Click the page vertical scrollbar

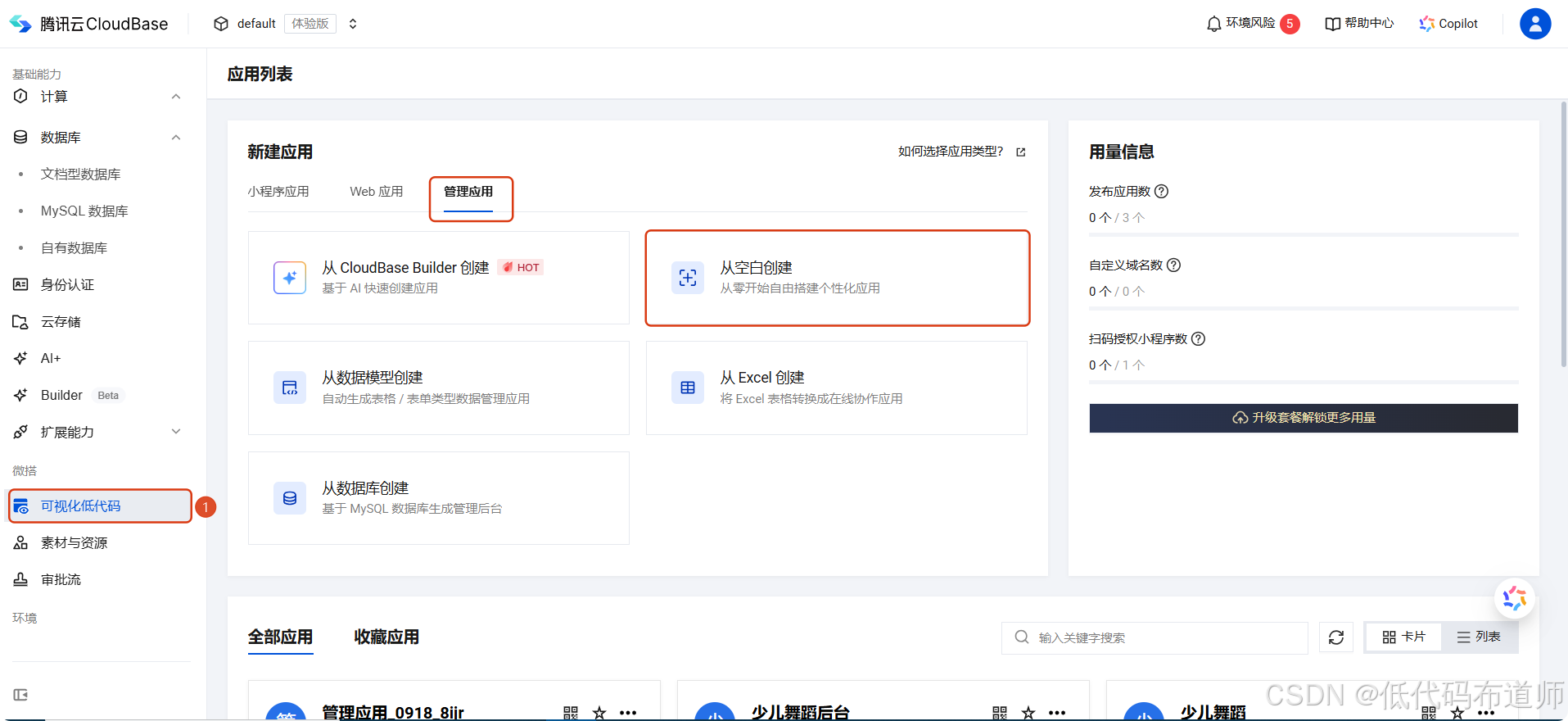1564,234
